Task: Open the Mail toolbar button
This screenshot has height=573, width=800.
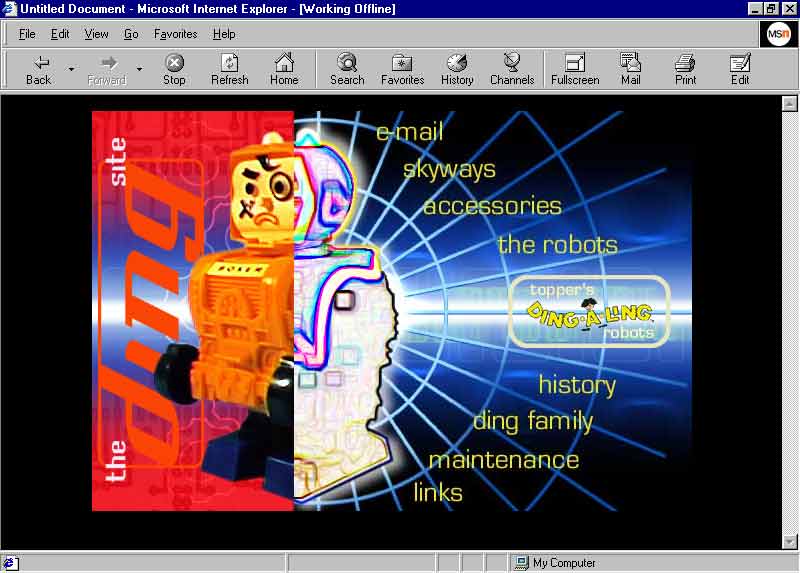Action: pos(631,70)
